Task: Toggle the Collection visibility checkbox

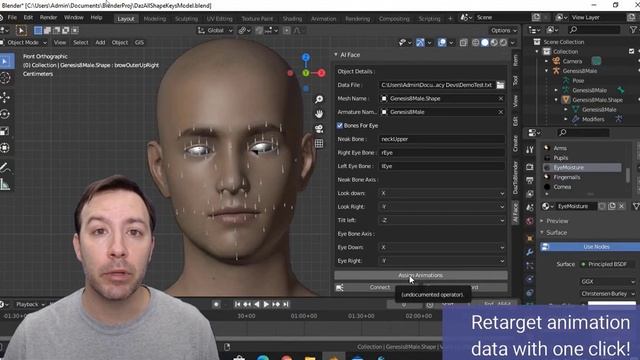Action: [x=631, y=51]
